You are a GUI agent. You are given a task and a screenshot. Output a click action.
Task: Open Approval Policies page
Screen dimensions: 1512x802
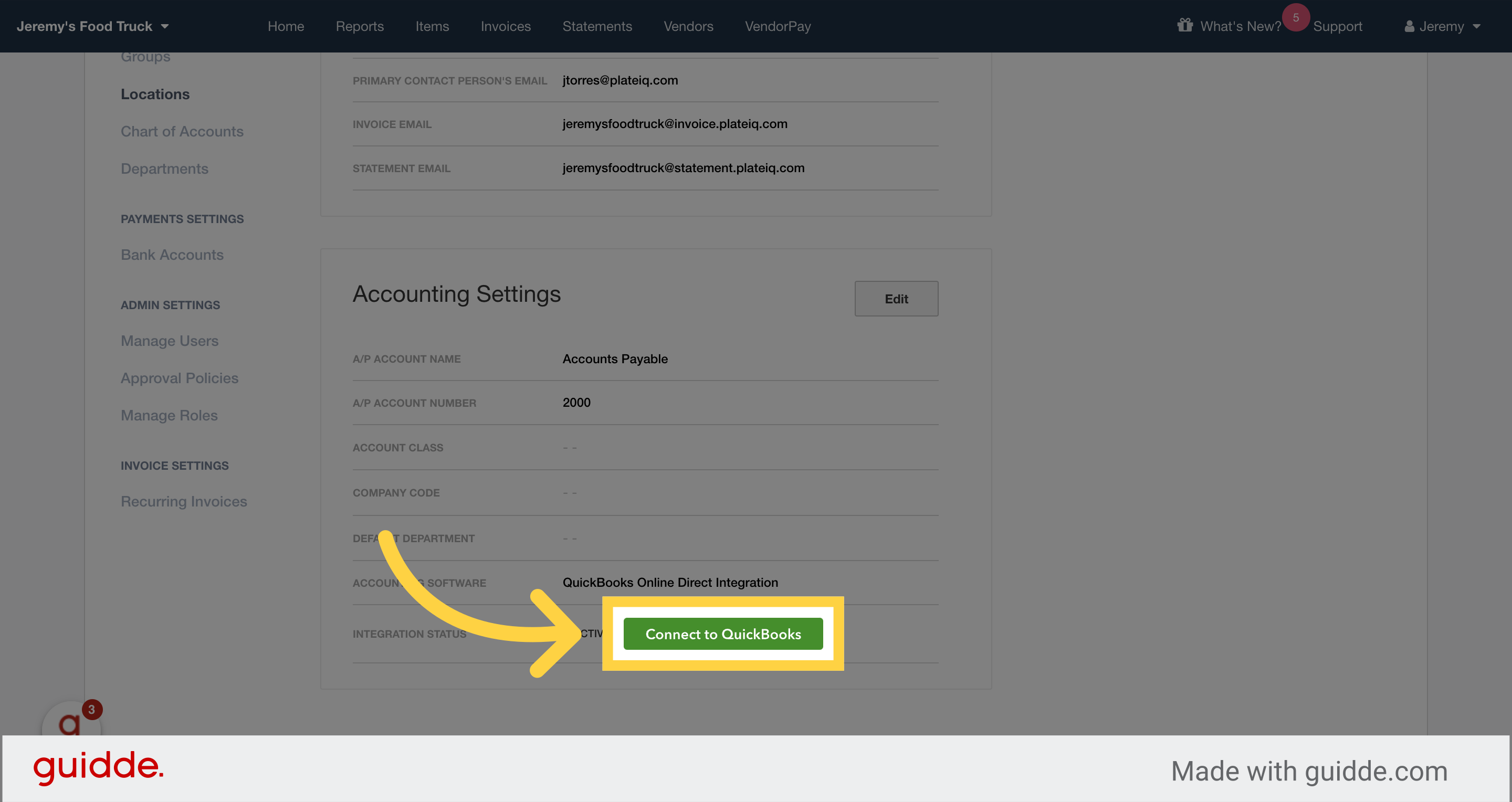coord(180,378)
